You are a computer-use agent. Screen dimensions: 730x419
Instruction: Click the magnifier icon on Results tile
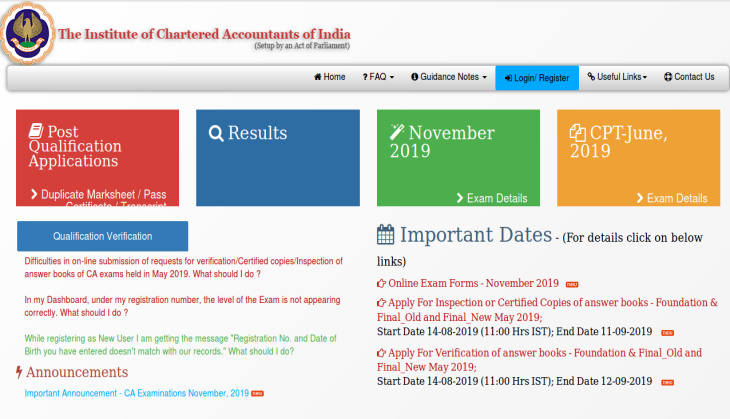(x=216, y=133)
